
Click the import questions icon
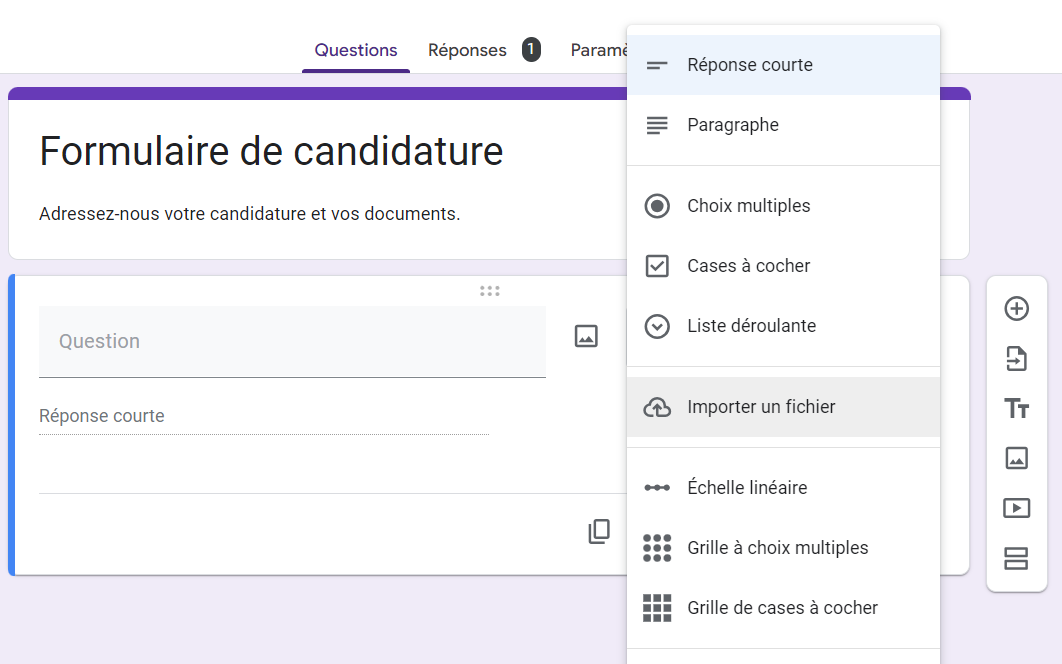tap(1016, 358)
